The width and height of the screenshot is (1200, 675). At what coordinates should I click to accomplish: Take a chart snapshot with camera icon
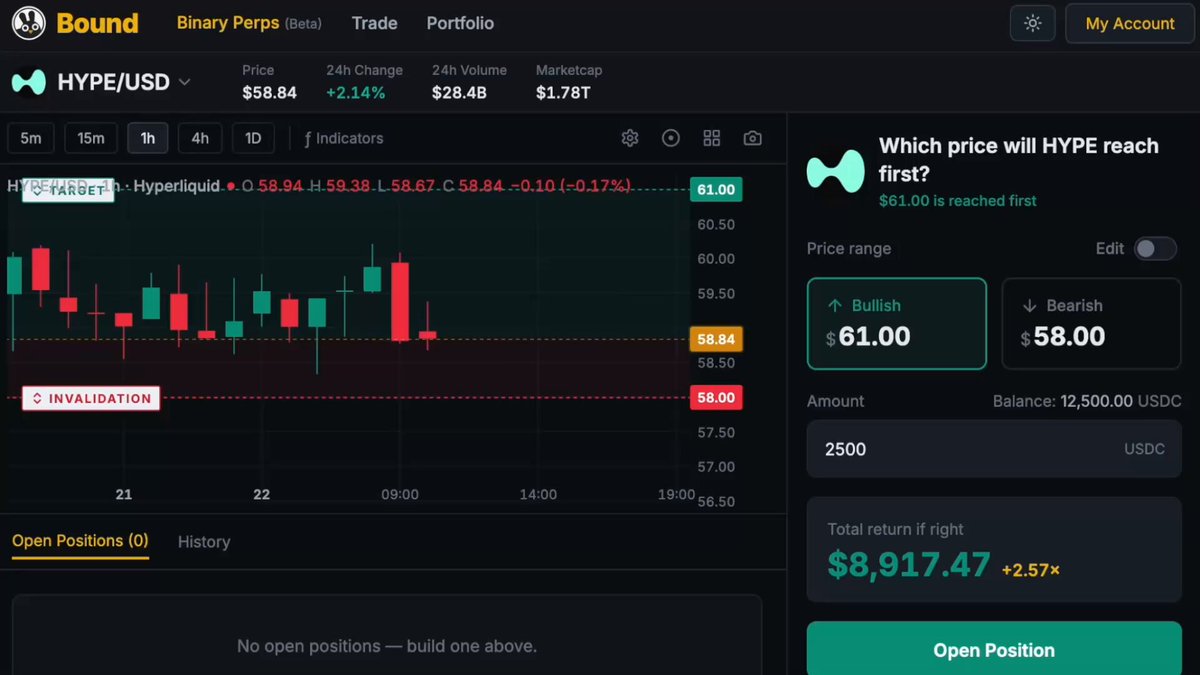752,138
